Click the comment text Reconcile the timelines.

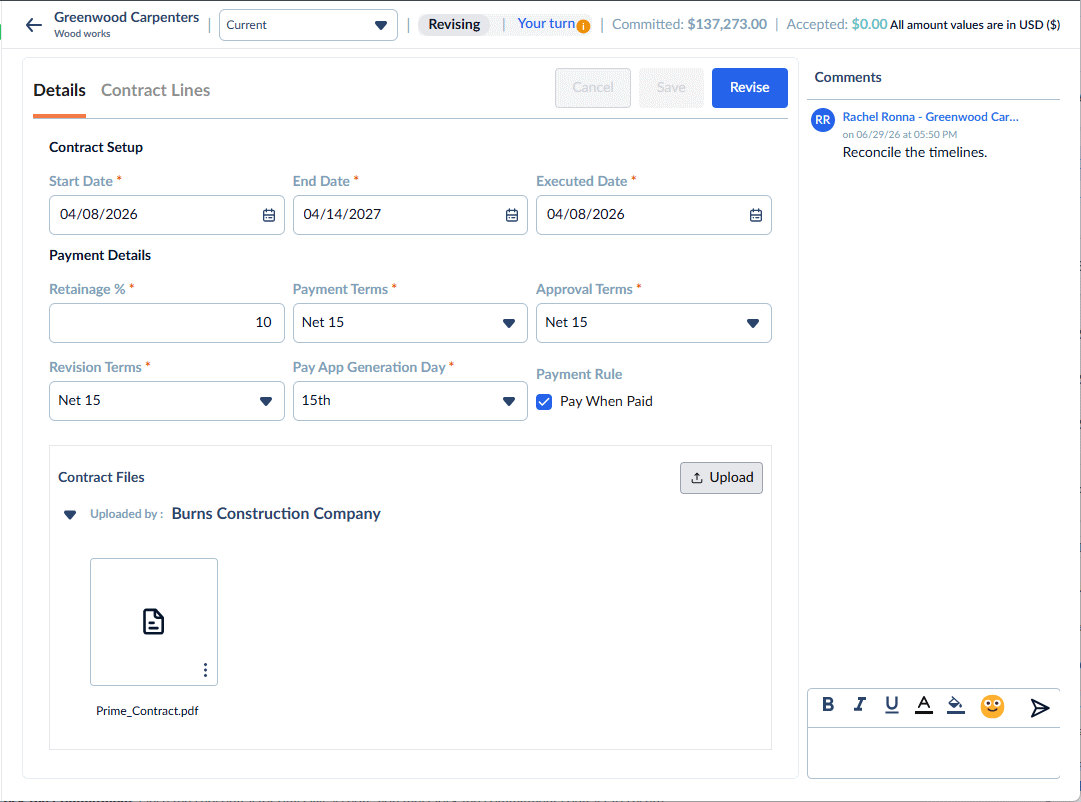coord(914,152)
